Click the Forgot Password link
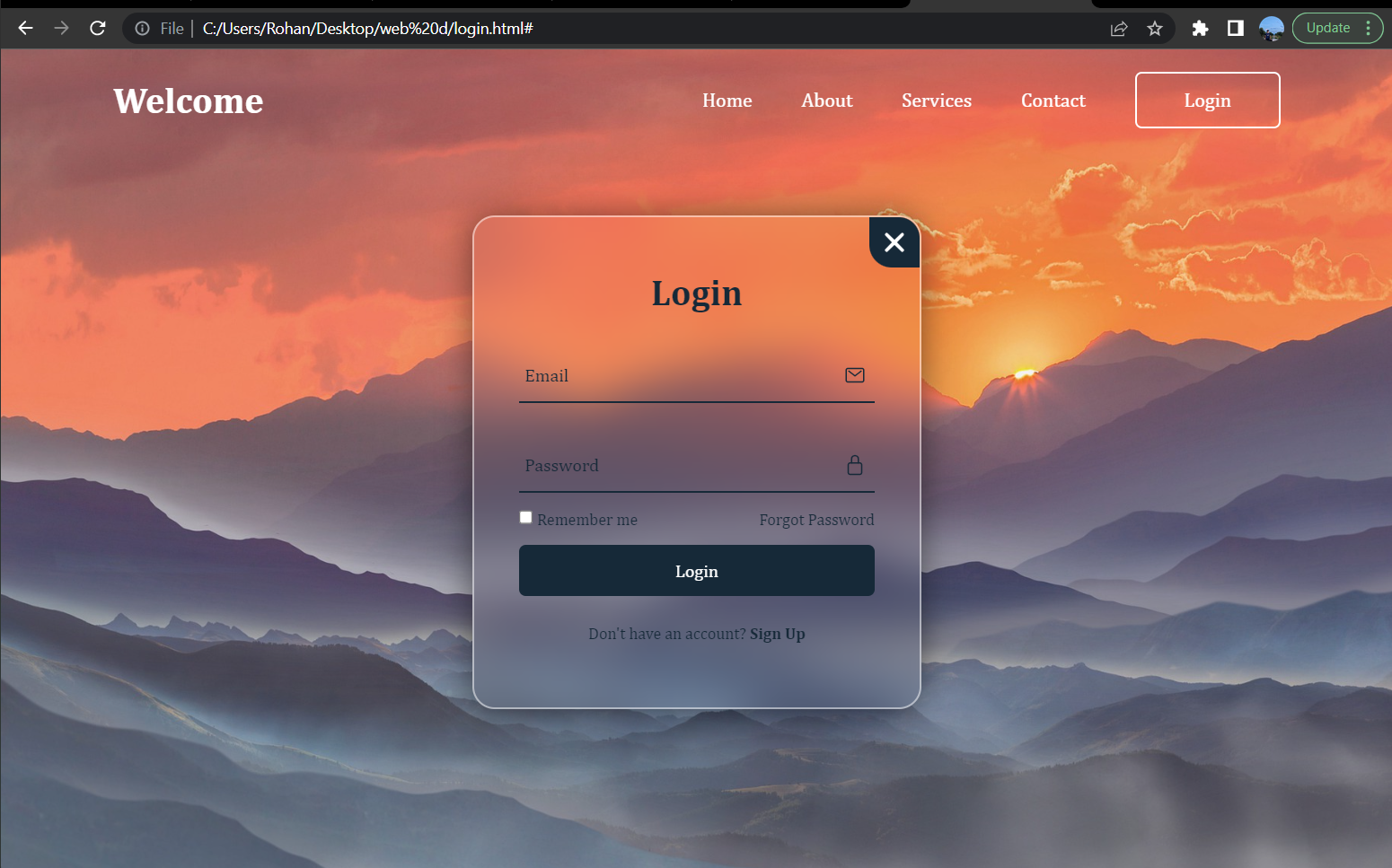 (x=815, y=520)
